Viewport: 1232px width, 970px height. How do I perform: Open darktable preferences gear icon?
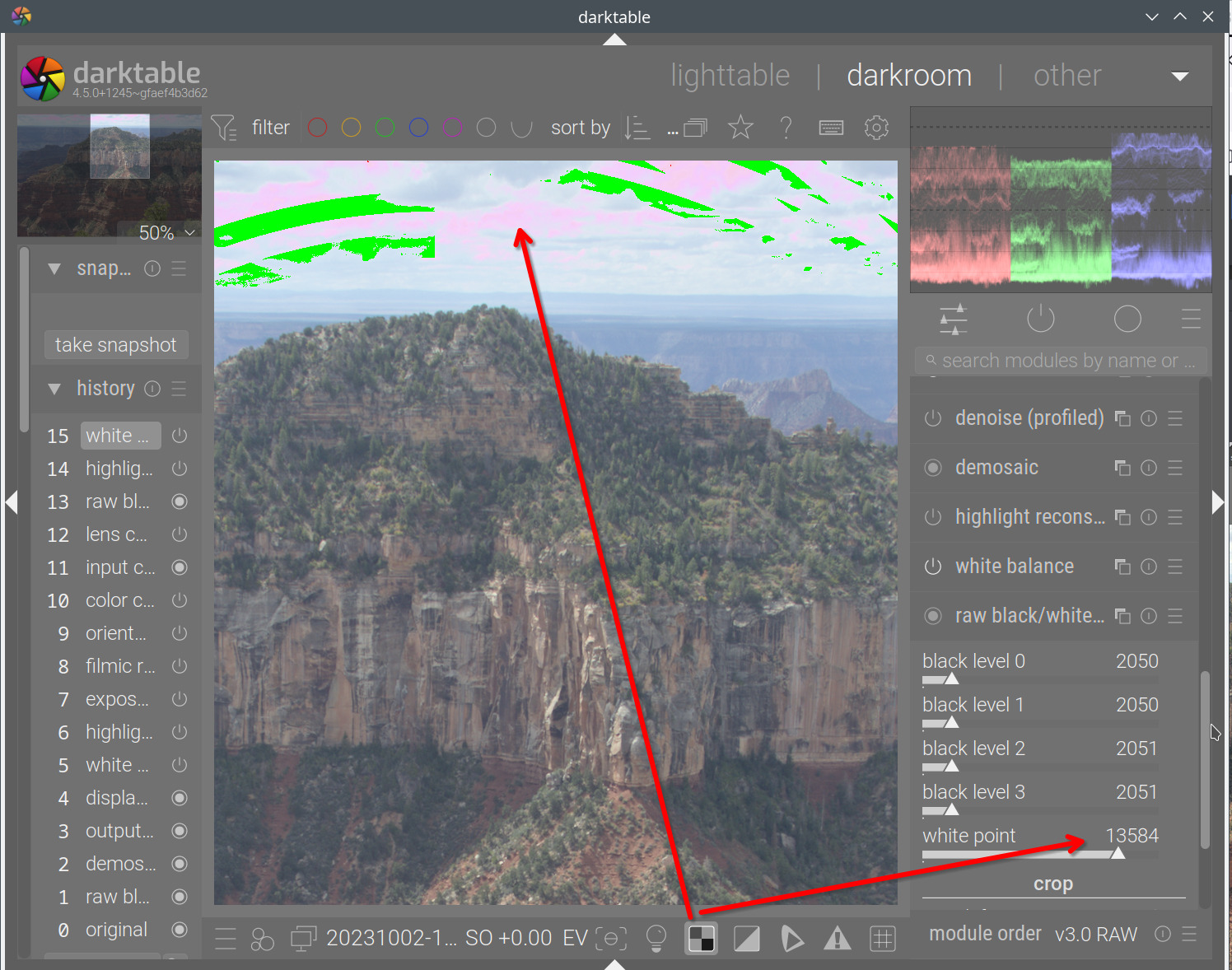[x=876, y=127]
